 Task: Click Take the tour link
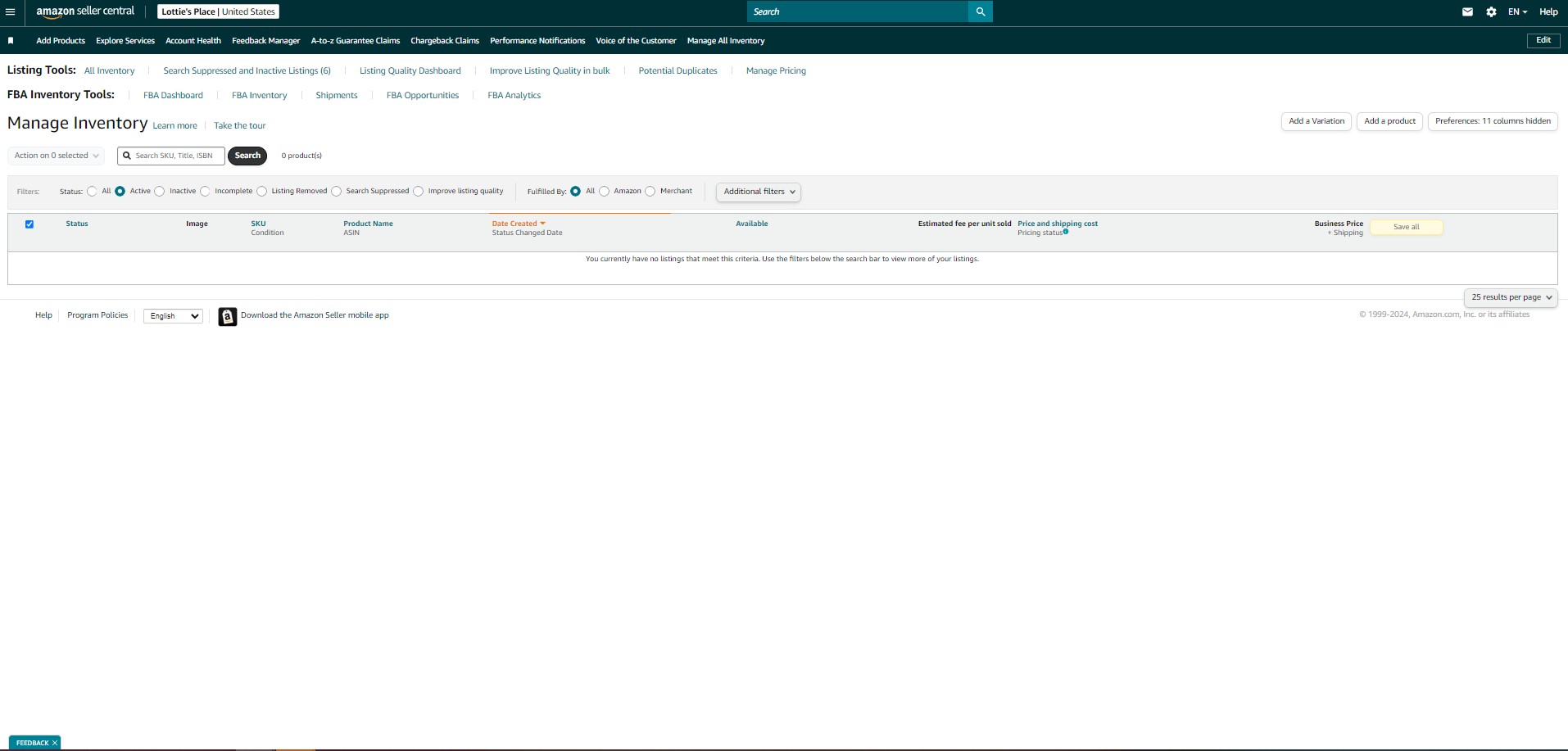point(240,126)
